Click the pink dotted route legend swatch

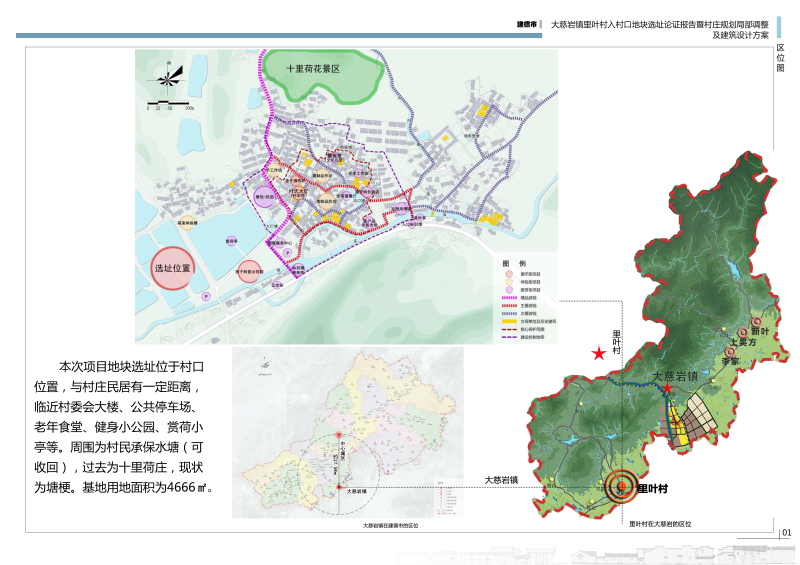(x=509, y=298)
